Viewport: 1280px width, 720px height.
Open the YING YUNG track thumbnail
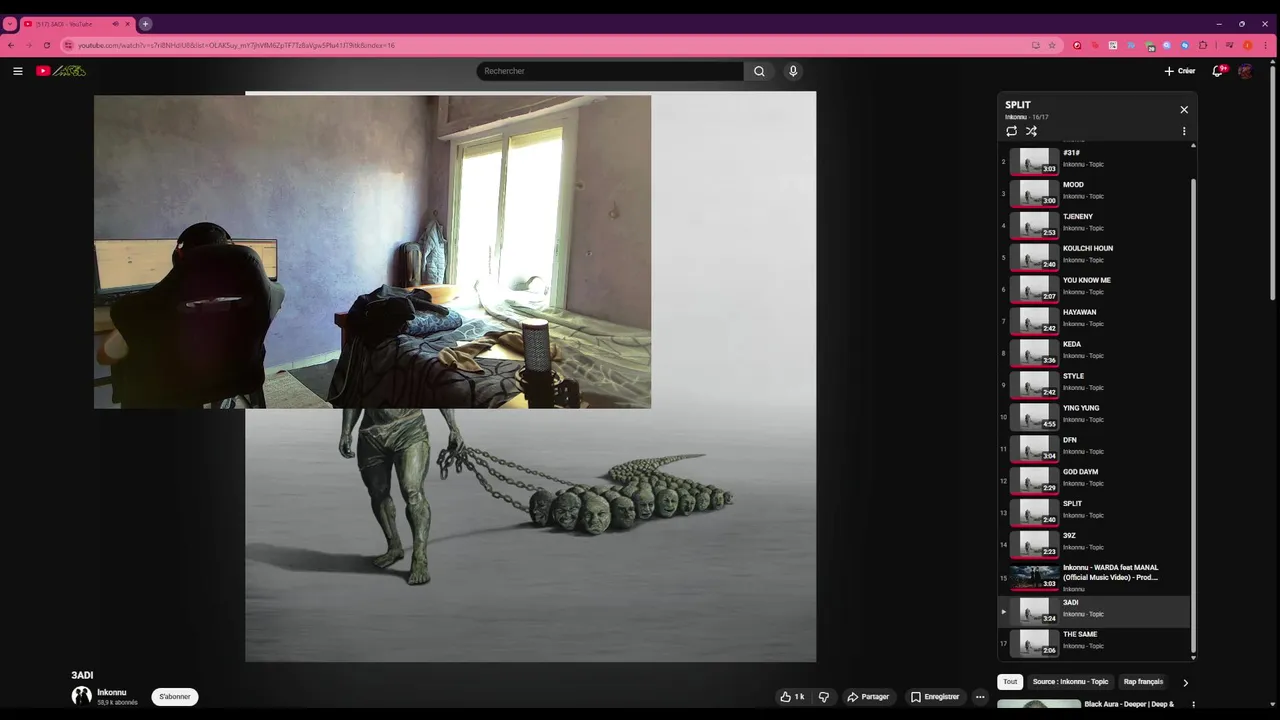tap(1033, 416)
